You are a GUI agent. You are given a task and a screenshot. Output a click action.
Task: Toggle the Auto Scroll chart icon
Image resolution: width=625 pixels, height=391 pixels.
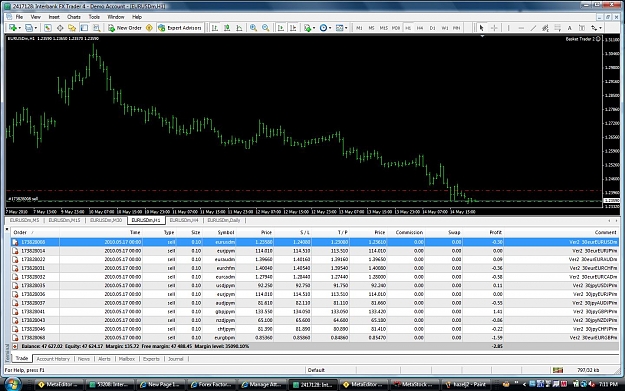click(x=281, y=28)
